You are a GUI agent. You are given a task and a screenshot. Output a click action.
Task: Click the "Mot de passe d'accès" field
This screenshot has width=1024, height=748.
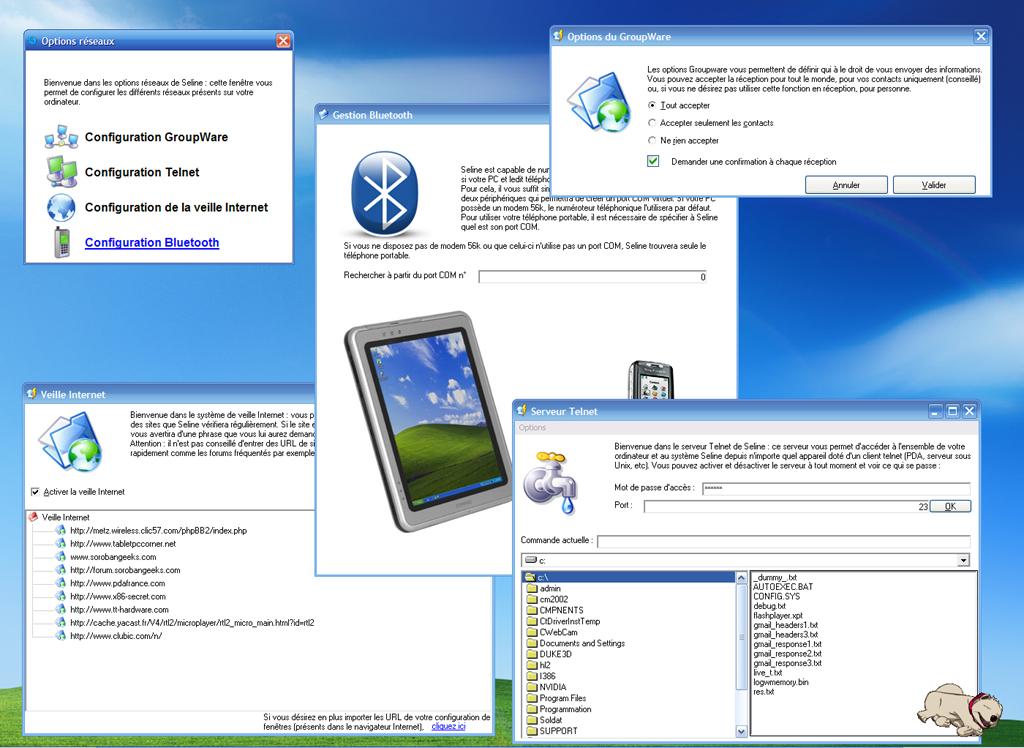837,488
